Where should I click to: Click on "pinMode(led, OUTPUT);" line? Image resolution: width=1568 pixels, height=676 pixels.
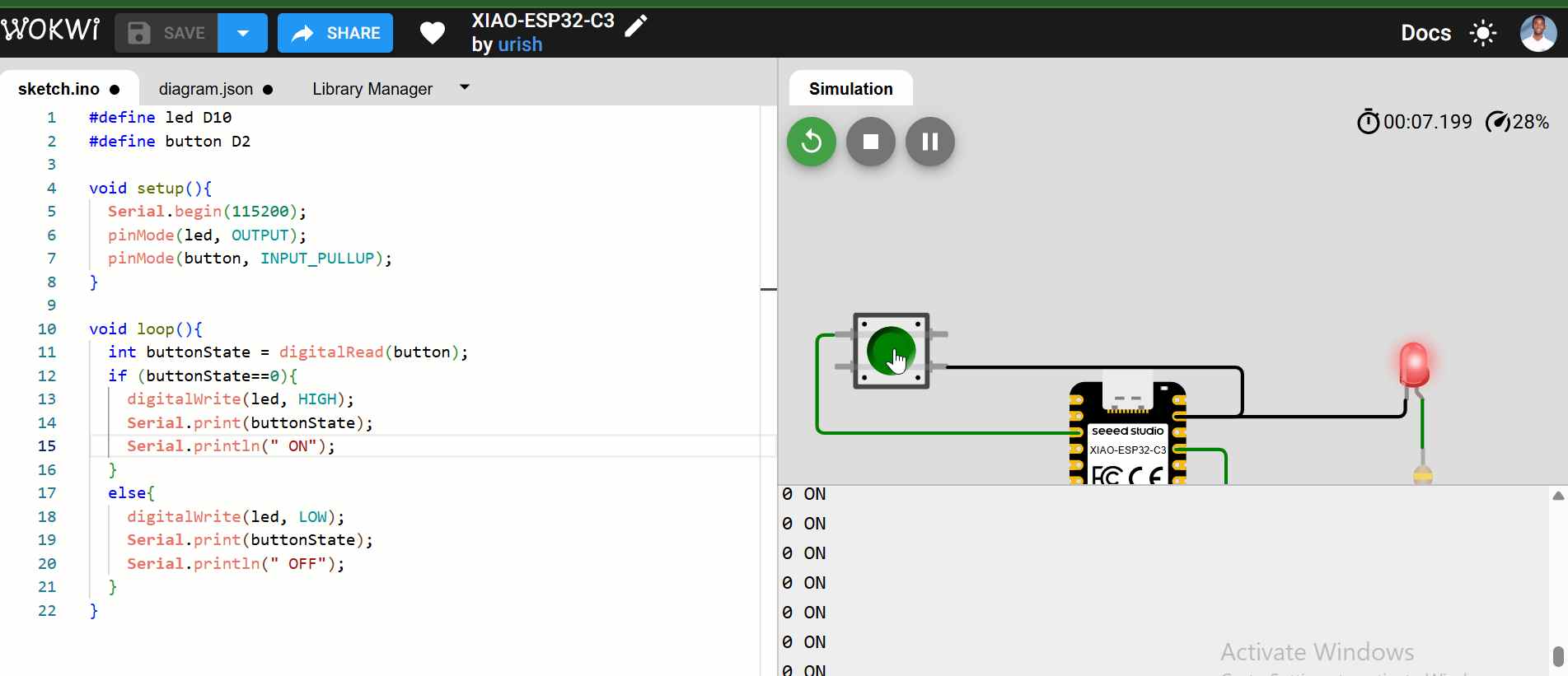(x=207, y=235)
